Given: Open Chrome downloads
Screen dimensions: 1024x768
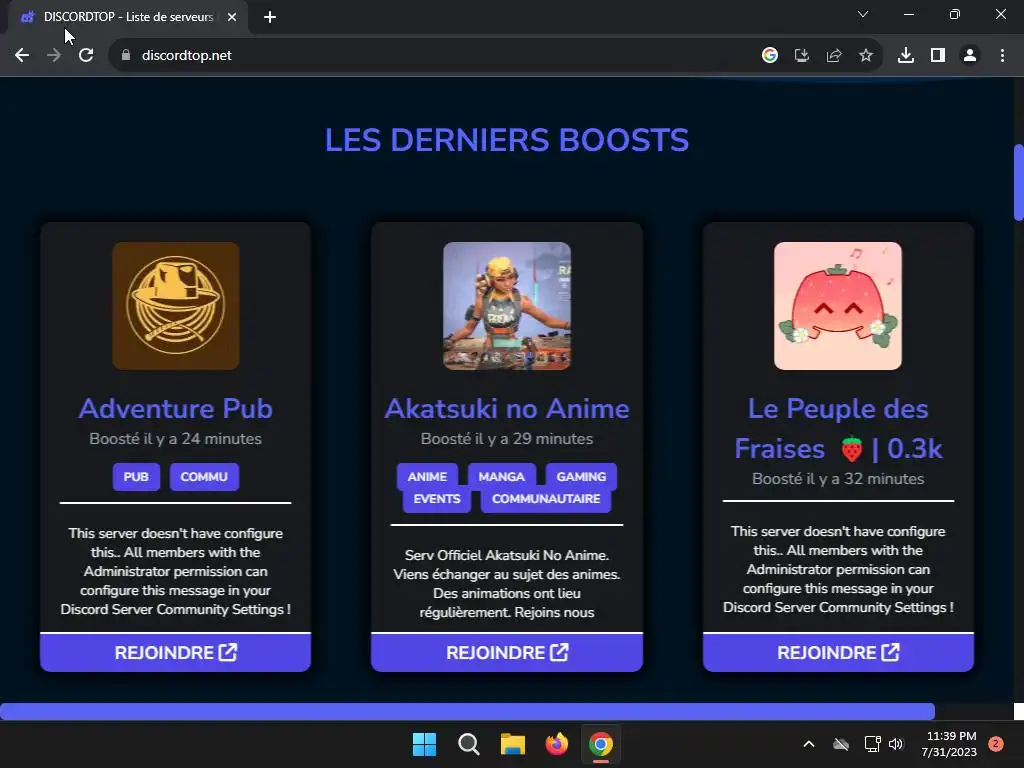Looking at the screenshot, I should [x=906, y=56].
